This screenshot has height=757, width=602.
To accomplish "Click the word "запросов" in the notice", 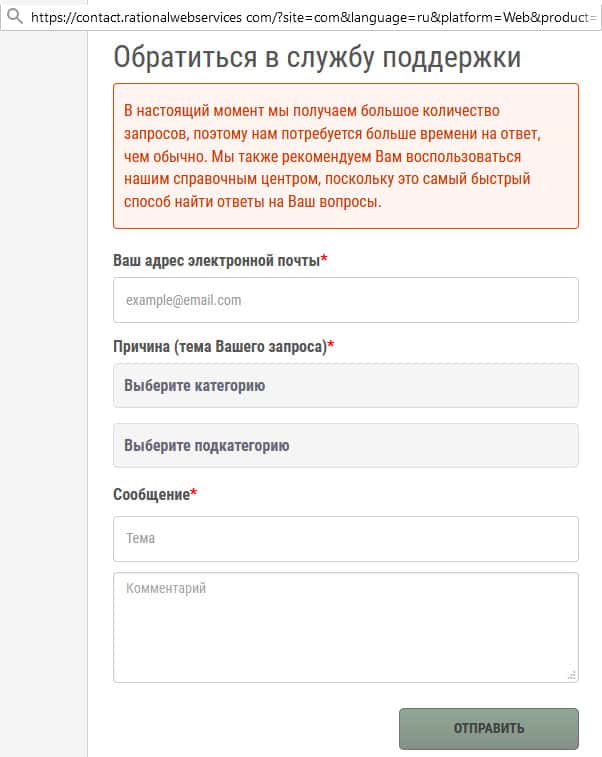I will (x=152, y=134).
